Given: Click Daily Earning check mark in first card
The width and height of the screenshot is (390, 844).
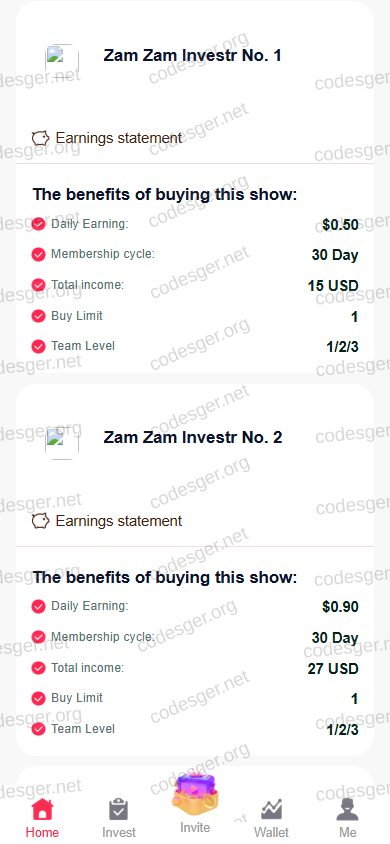Looking at the screenshot, I should (x=38, y=224).
